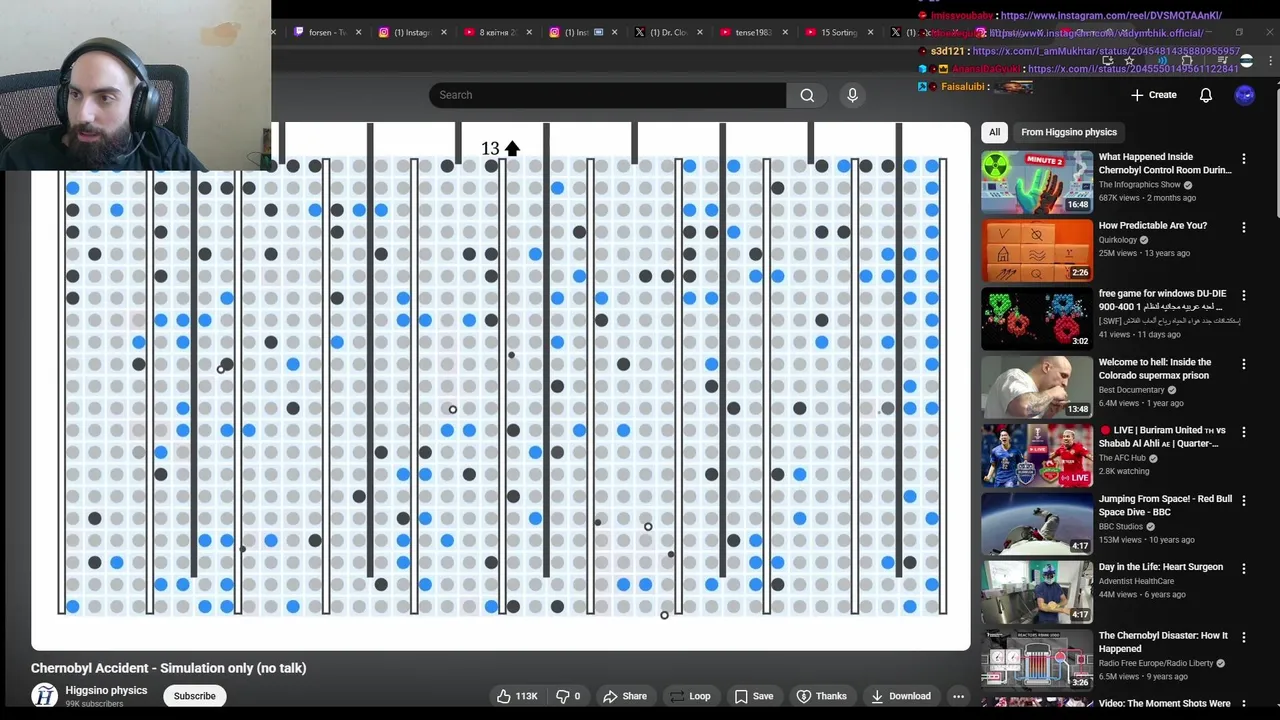Open BBC Studios channel name
1280x720 pixels.
coord(1120,526)
